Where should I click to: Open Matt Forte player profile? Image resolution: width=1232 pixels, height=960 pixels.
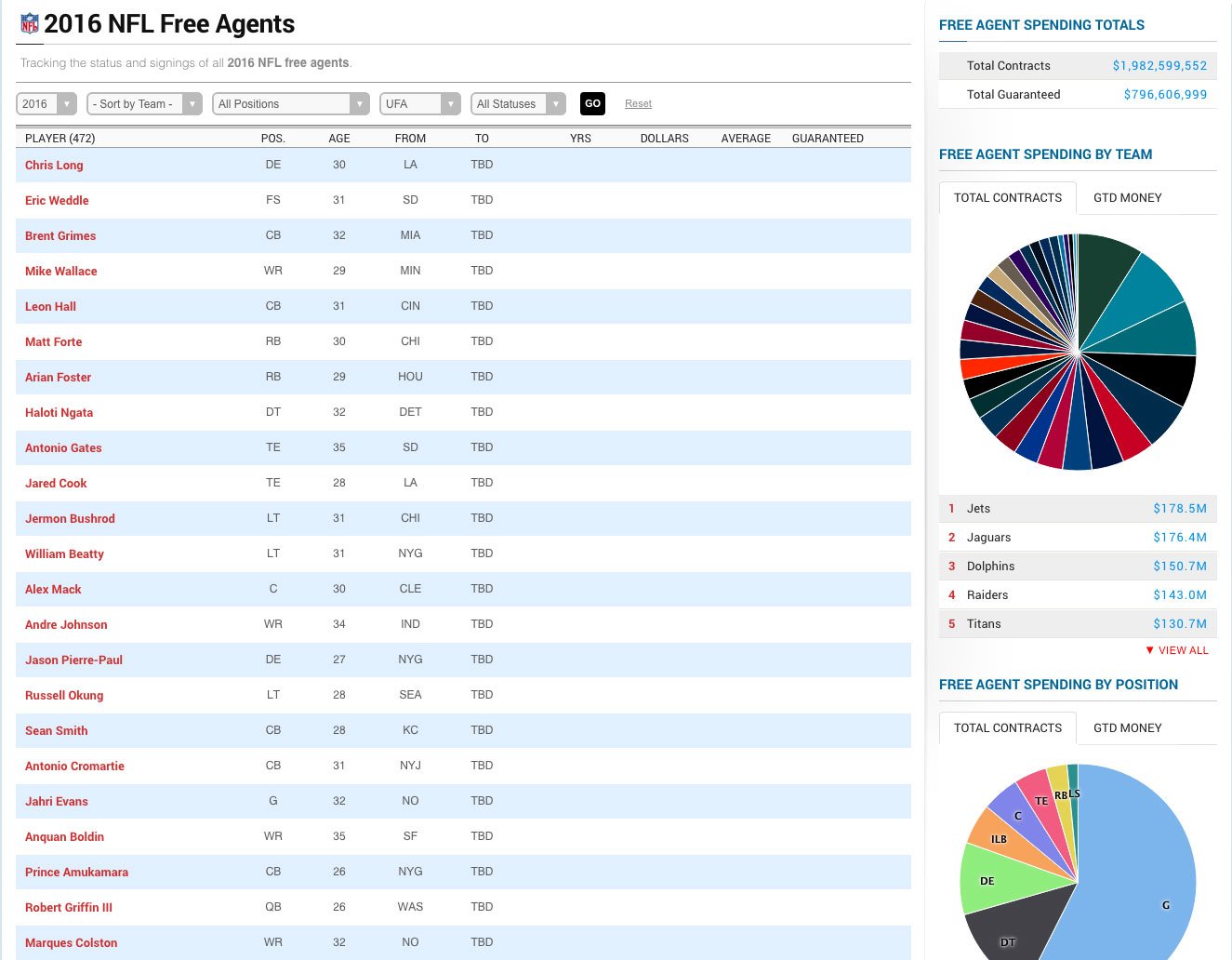53,341
